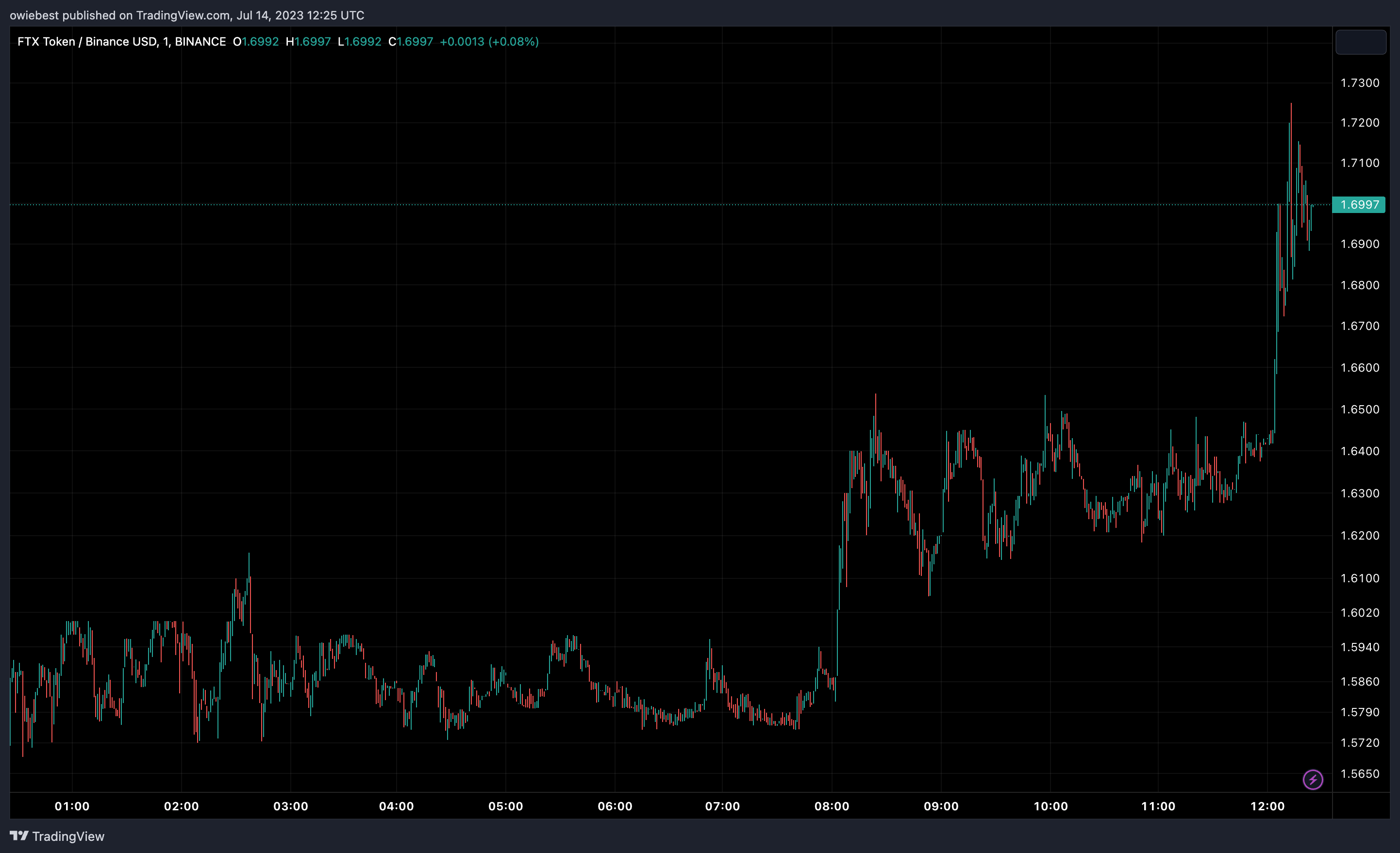
Task: Click the 1.6100 price axis label
Action: [1360, 578]
